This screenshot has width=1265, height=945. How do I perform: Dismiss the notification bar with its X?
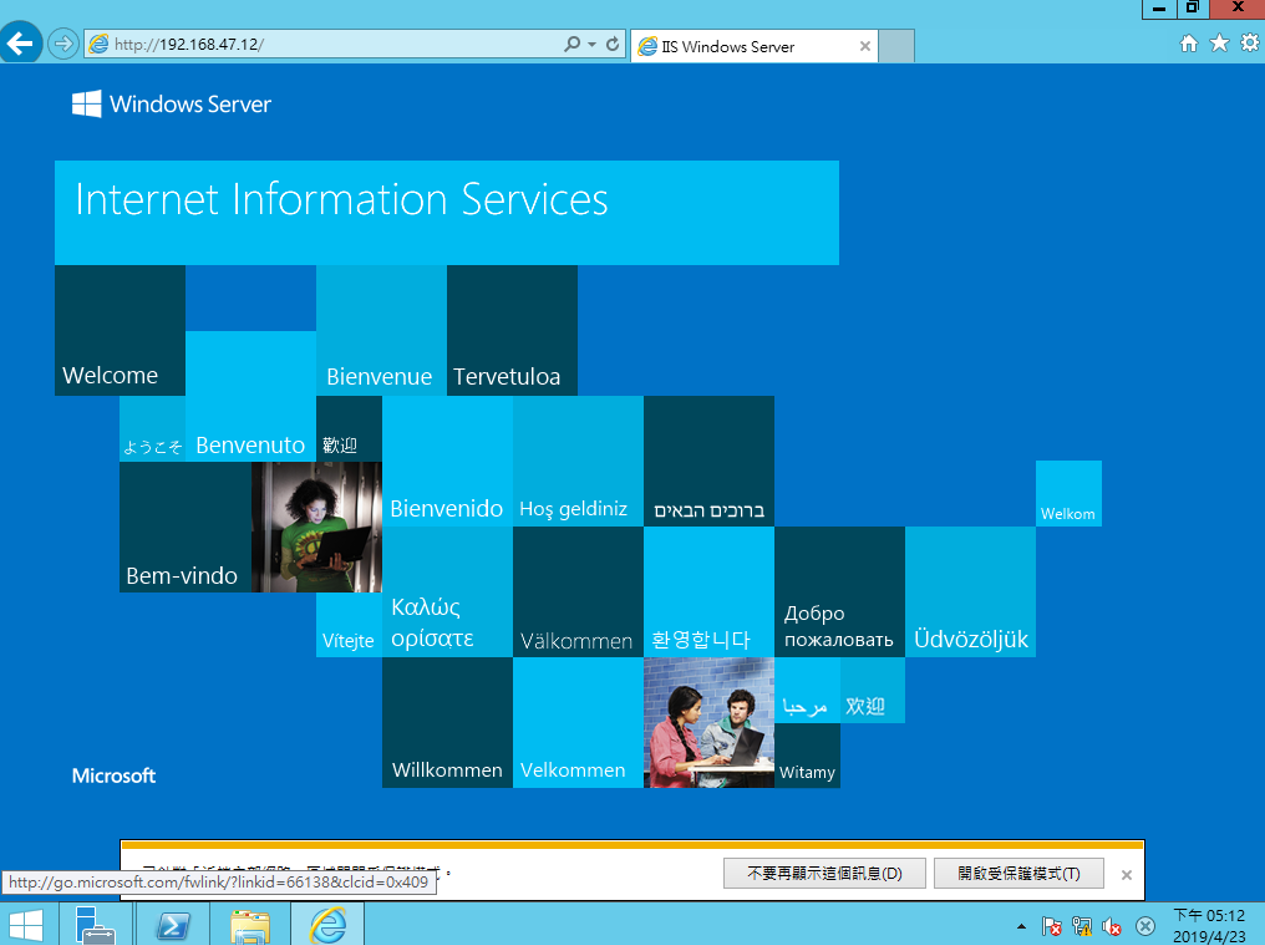1126,875
